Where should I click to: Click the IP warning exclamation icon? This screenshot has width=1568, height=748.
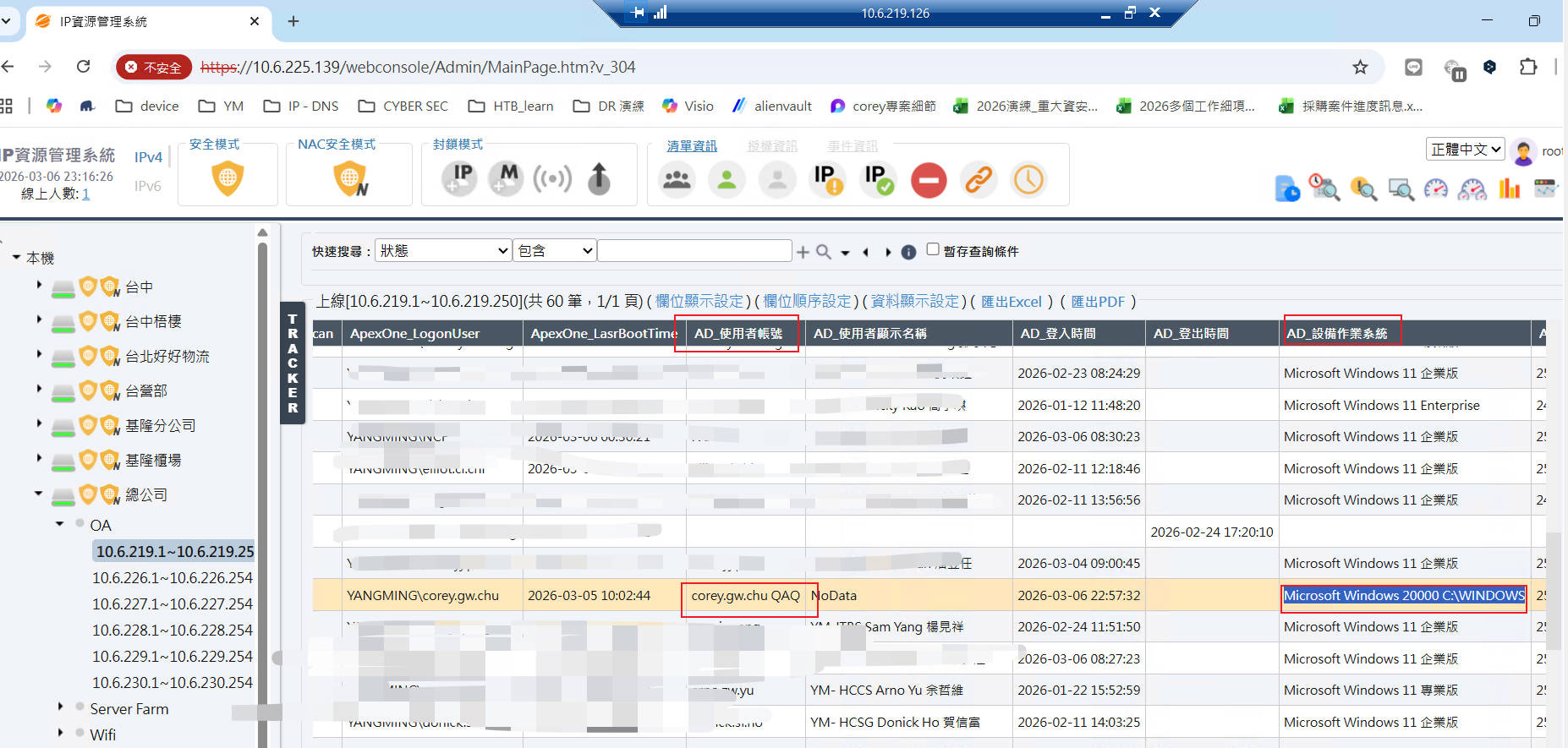(827, 179)
